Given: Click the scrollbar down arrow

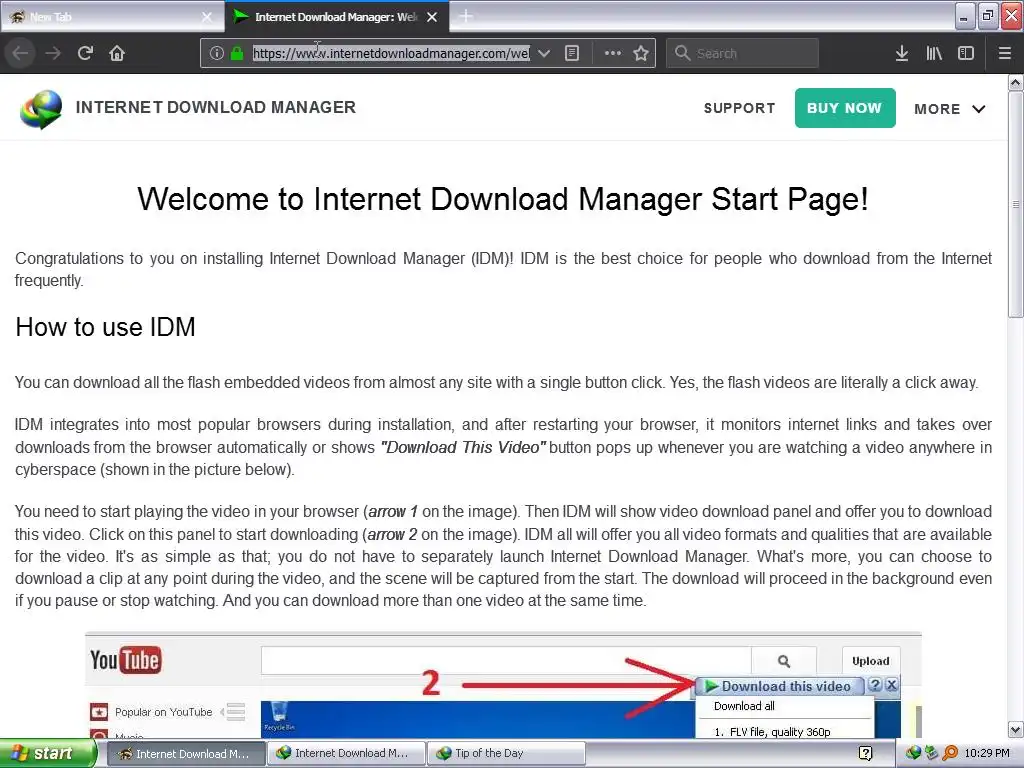Looking at the screenshot, I should pyautogui.click(x=1015, y=729).
